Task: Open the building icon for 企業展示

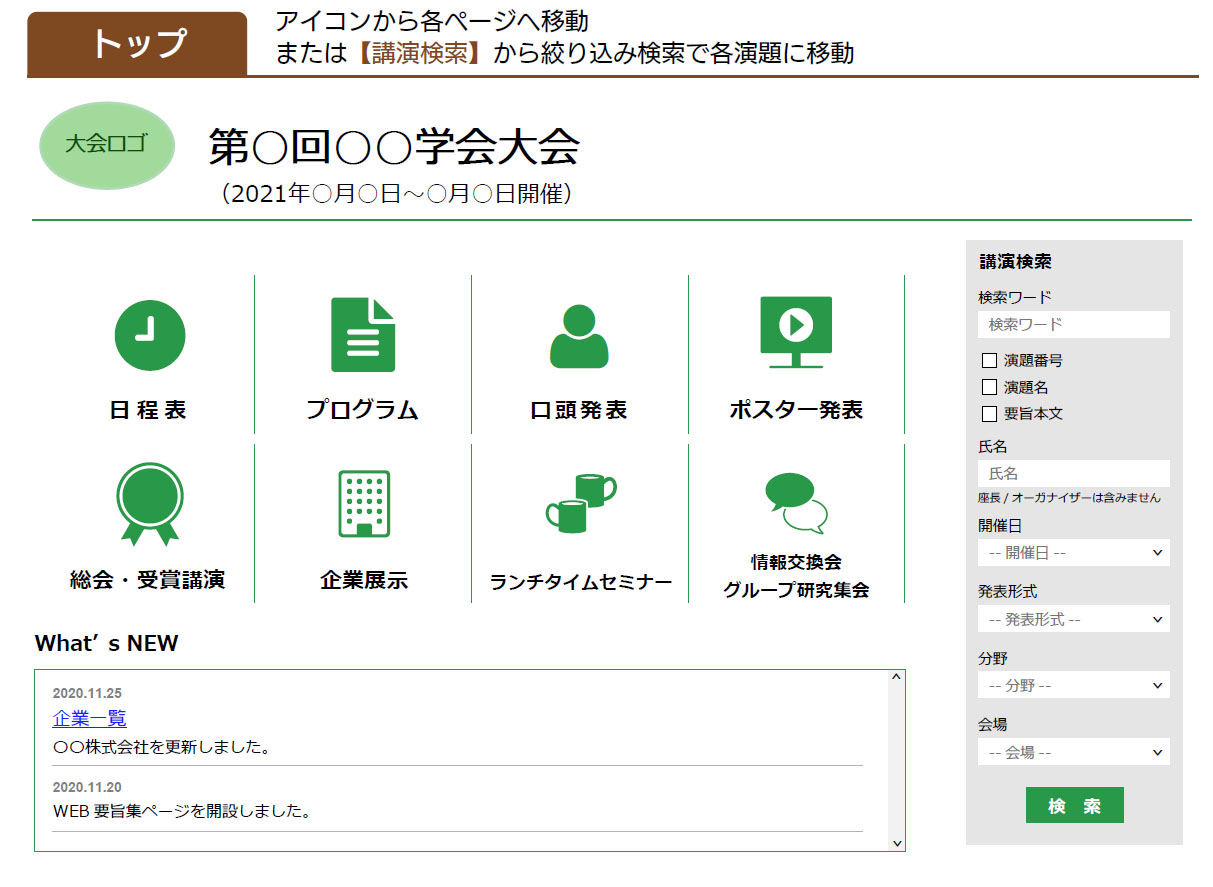Action: point(364,504)
